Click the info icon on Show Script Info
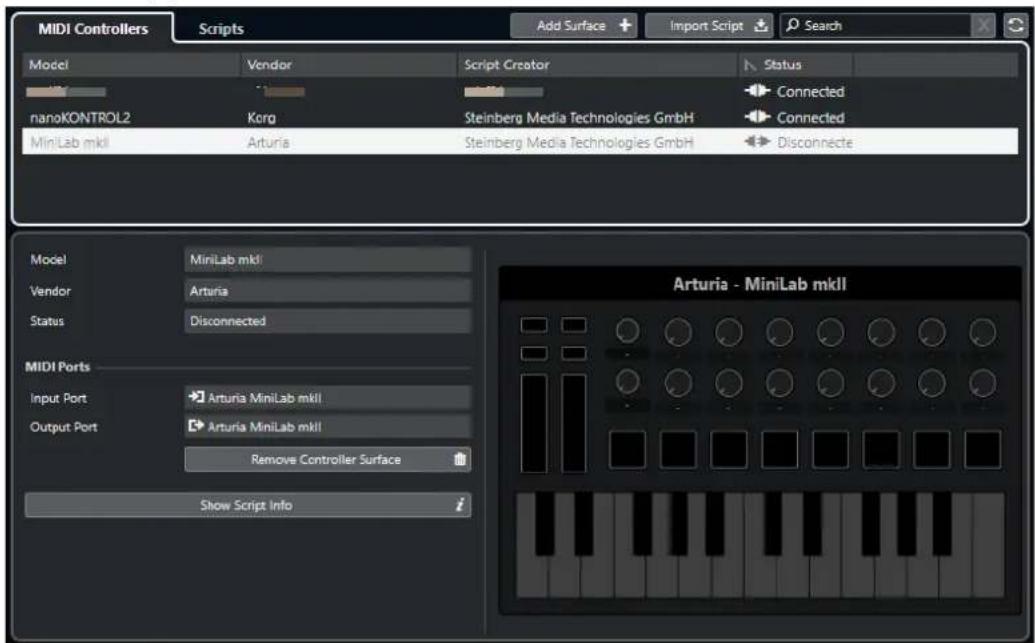The width and height of the screenshot is (1035, 643). click(459, 505)
